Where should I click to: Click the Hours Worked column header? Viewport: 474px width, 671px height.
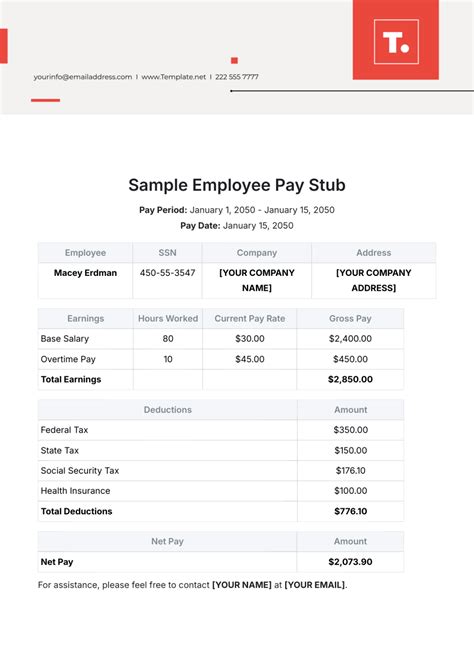coord(168,319)
